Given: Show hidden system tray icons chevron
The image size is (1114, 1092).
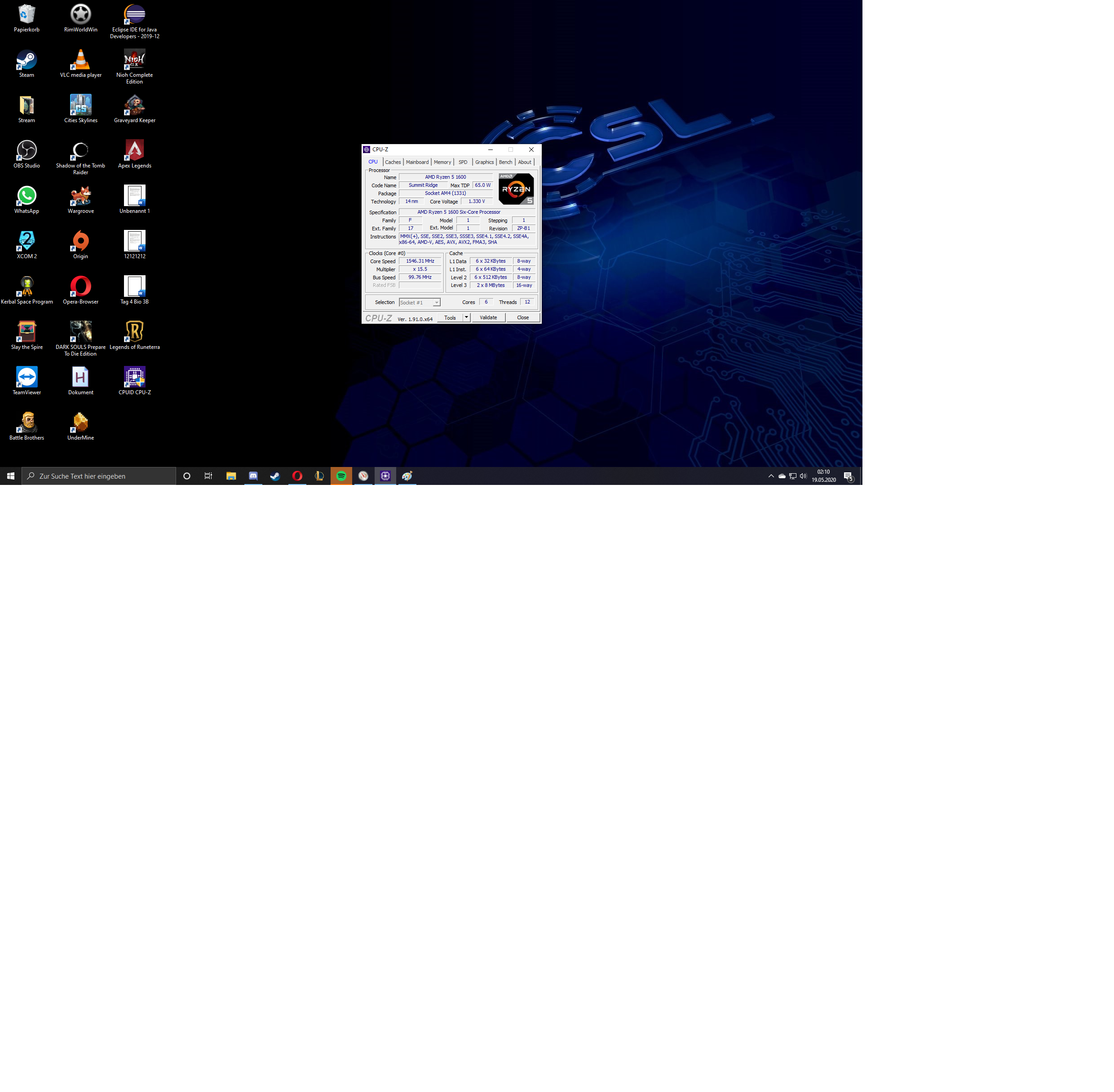Looking at the screenshot, I should tap(770, 476).
